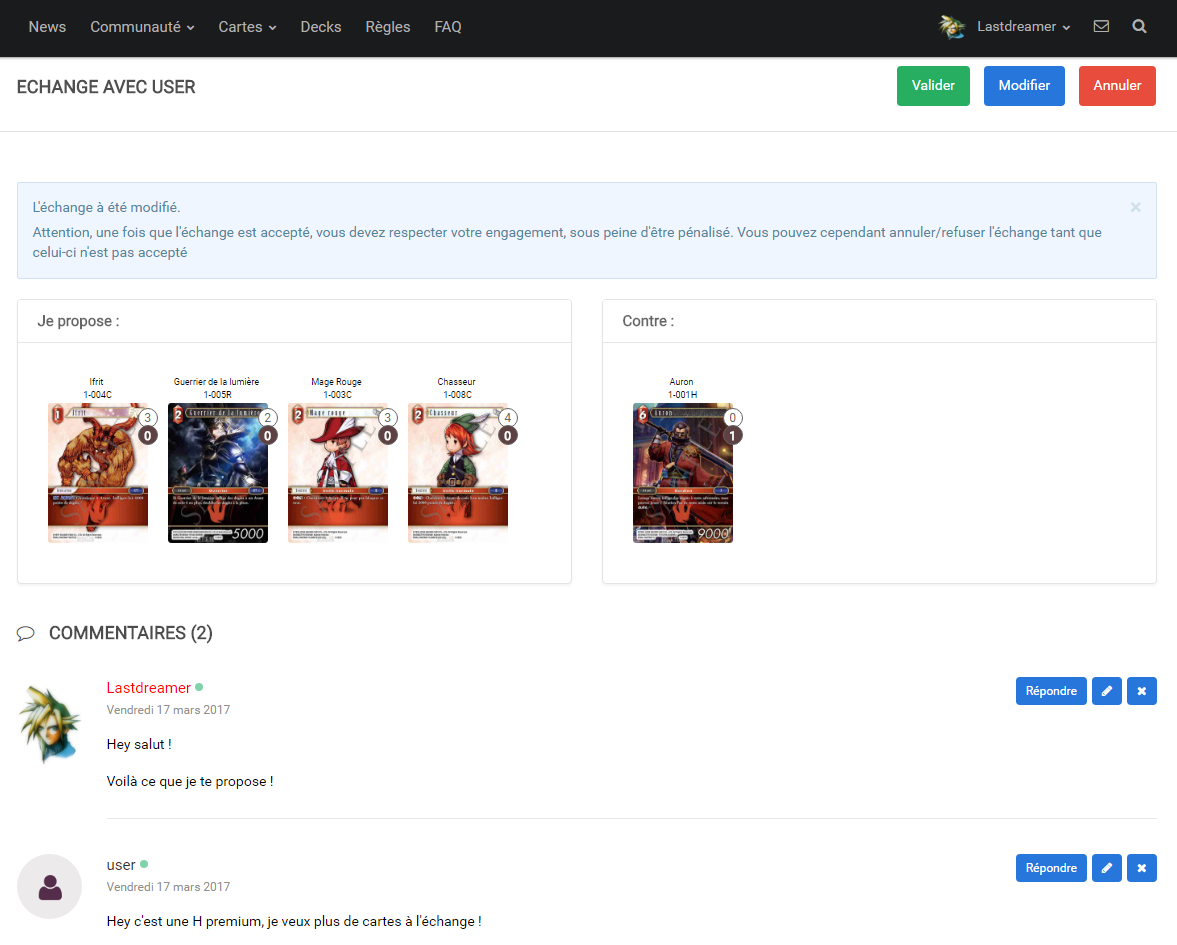The image size is (1177, 945).
Task: Open user's profile name link
Action: pyautogui.click(x=121, y=865)
